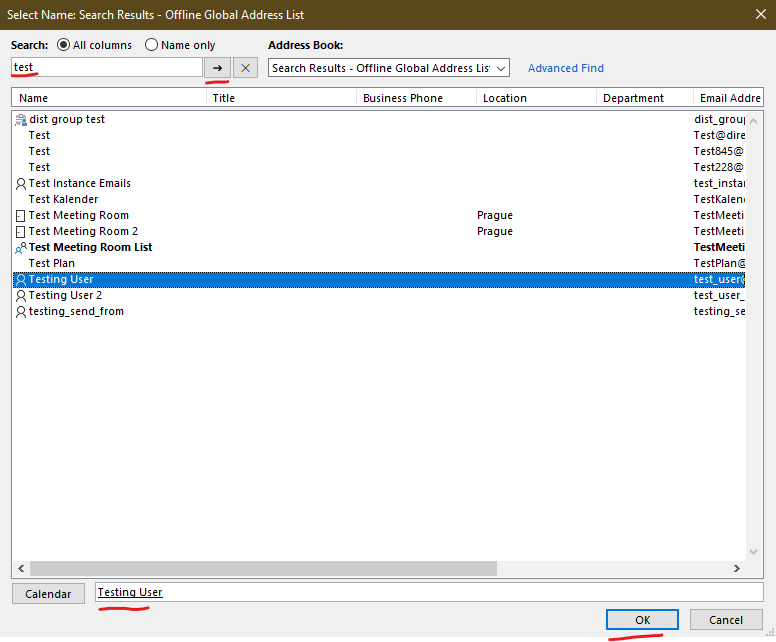This screenshot has width=776, height=642.
Task: Click the TestPlan@ email address cell
Action: point(719,263)
